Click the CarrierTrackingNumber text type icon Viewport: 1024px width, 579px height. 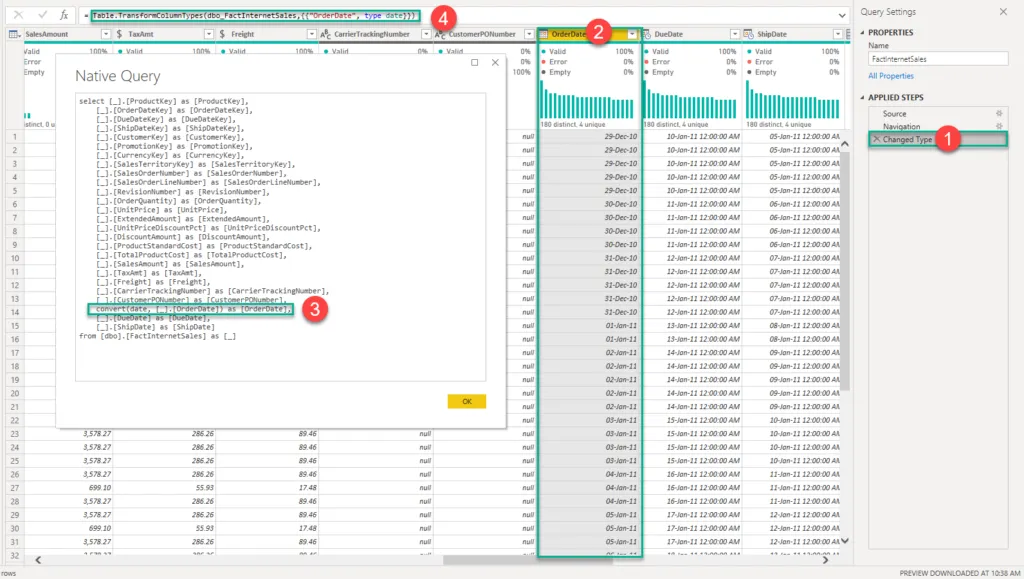point(325,34)
